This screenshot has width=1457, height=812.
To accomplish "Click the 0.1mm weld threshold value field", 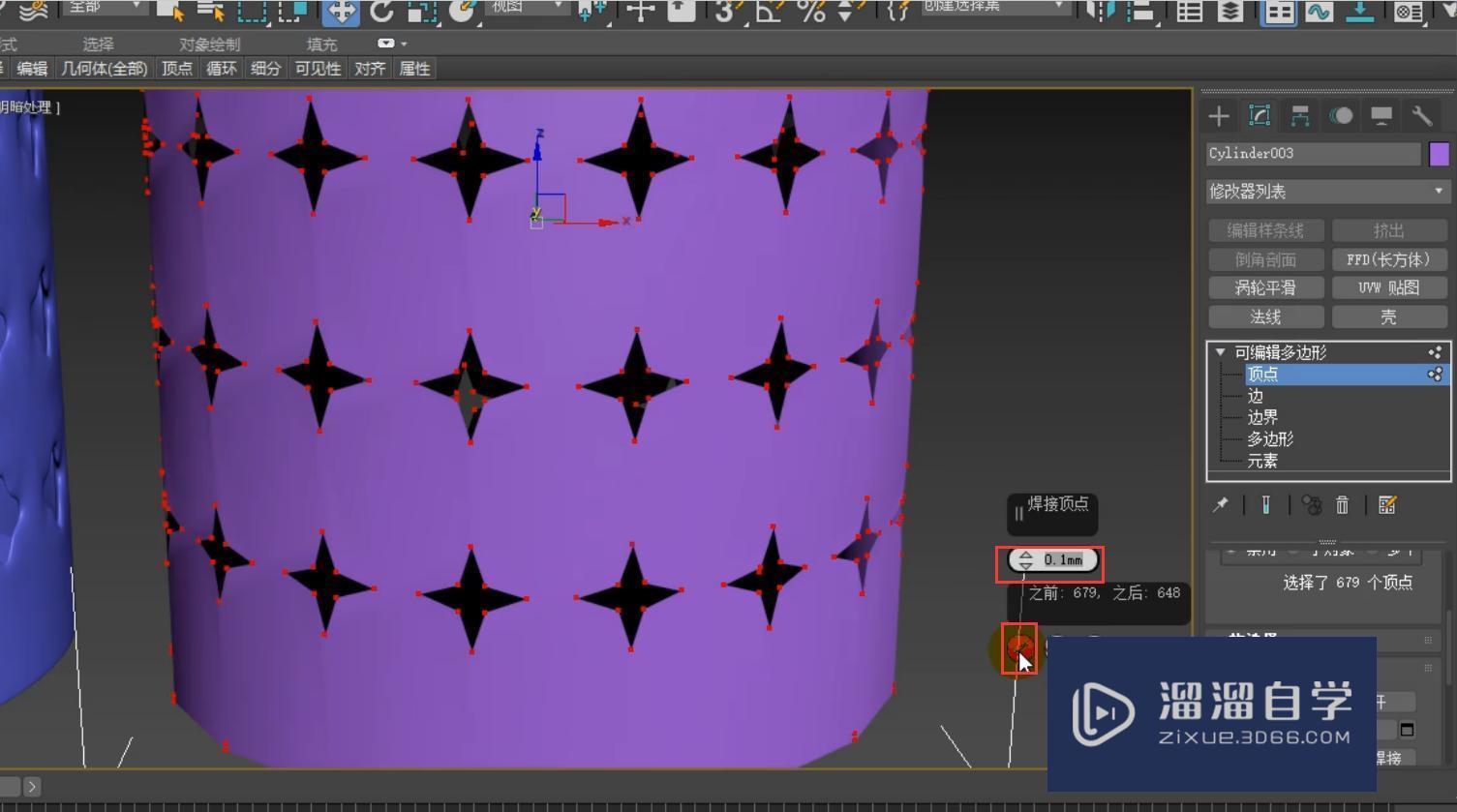I will click(x=1063, y=560).
